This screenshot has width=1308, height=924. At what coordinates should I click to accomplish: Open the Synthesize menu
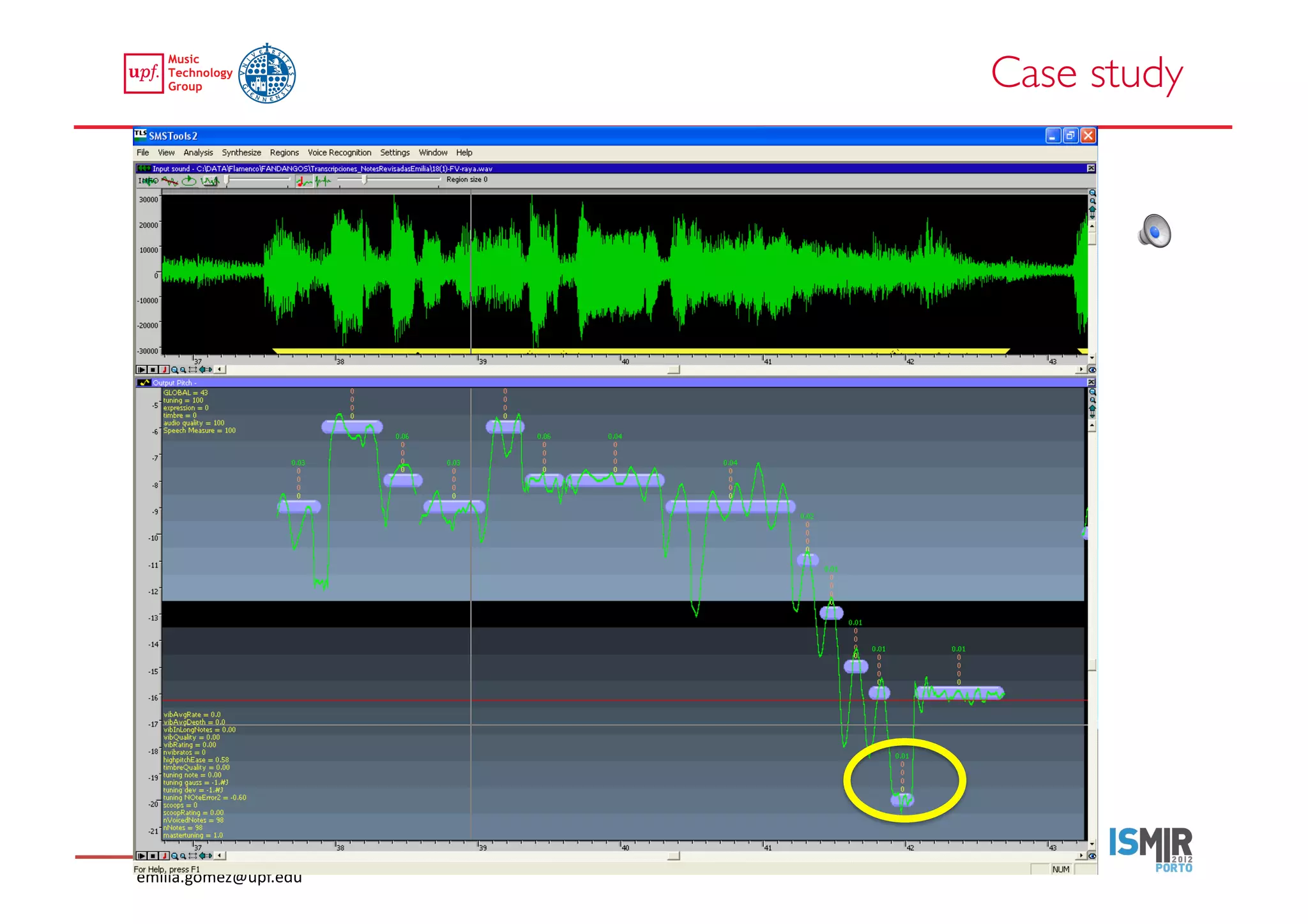click(x=241, y=153)
